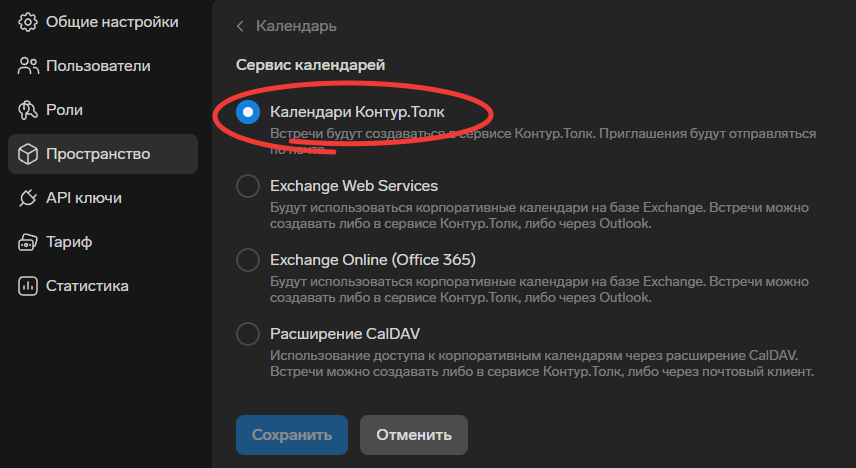Click the Сохранить button

pos(292,435)
